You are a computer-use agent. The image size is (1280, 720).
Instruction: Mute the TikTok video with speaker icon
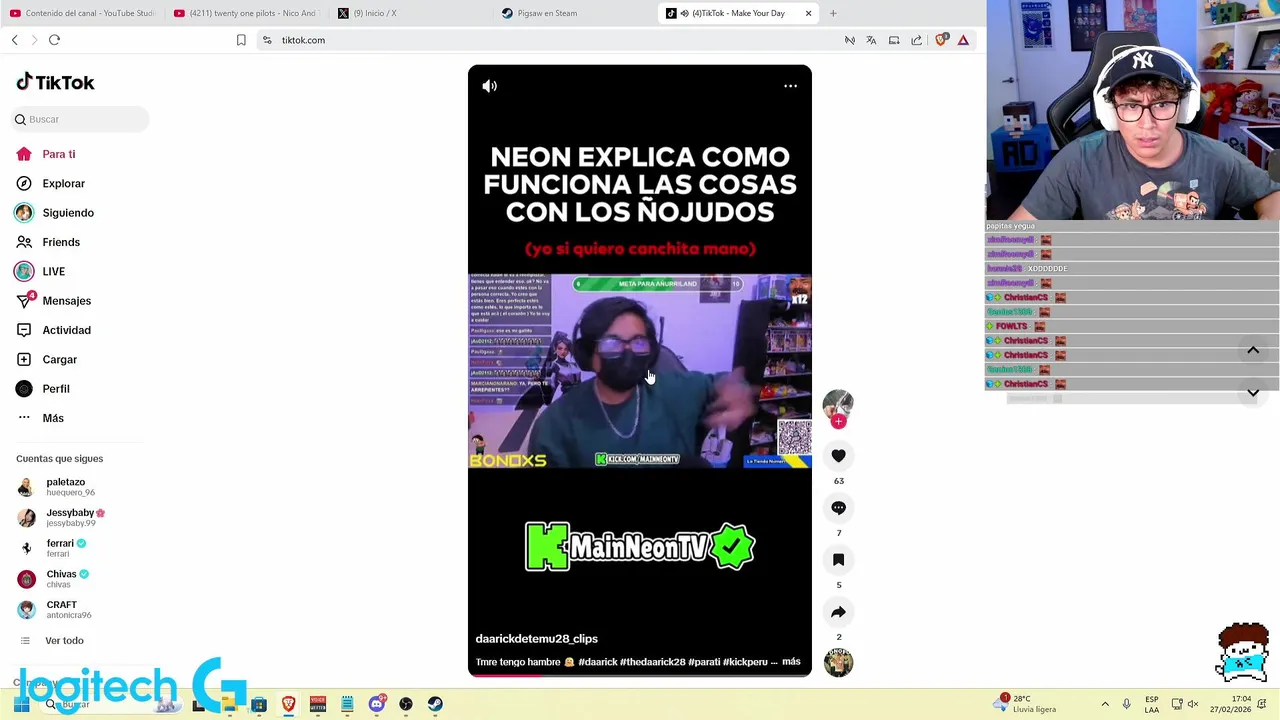(x=489, y=86)
